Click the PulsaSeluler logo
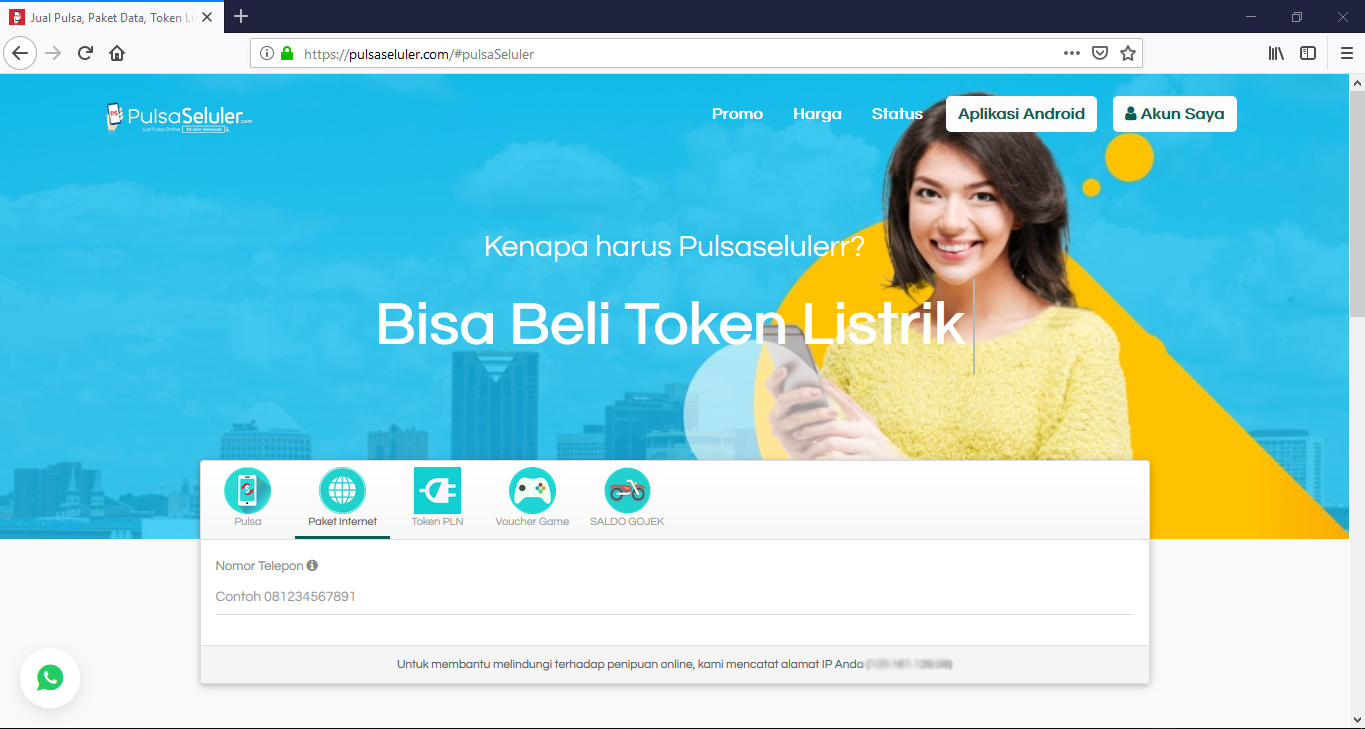 pos(179,117)
